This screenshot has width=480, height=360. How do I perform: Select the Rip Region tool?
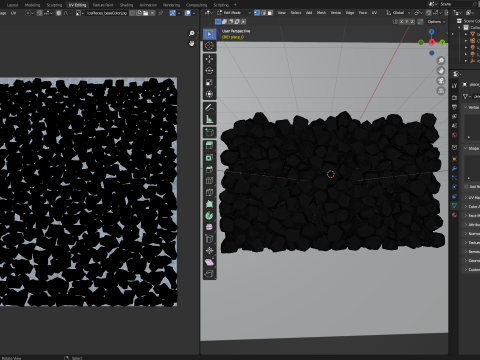click(209, 274)
